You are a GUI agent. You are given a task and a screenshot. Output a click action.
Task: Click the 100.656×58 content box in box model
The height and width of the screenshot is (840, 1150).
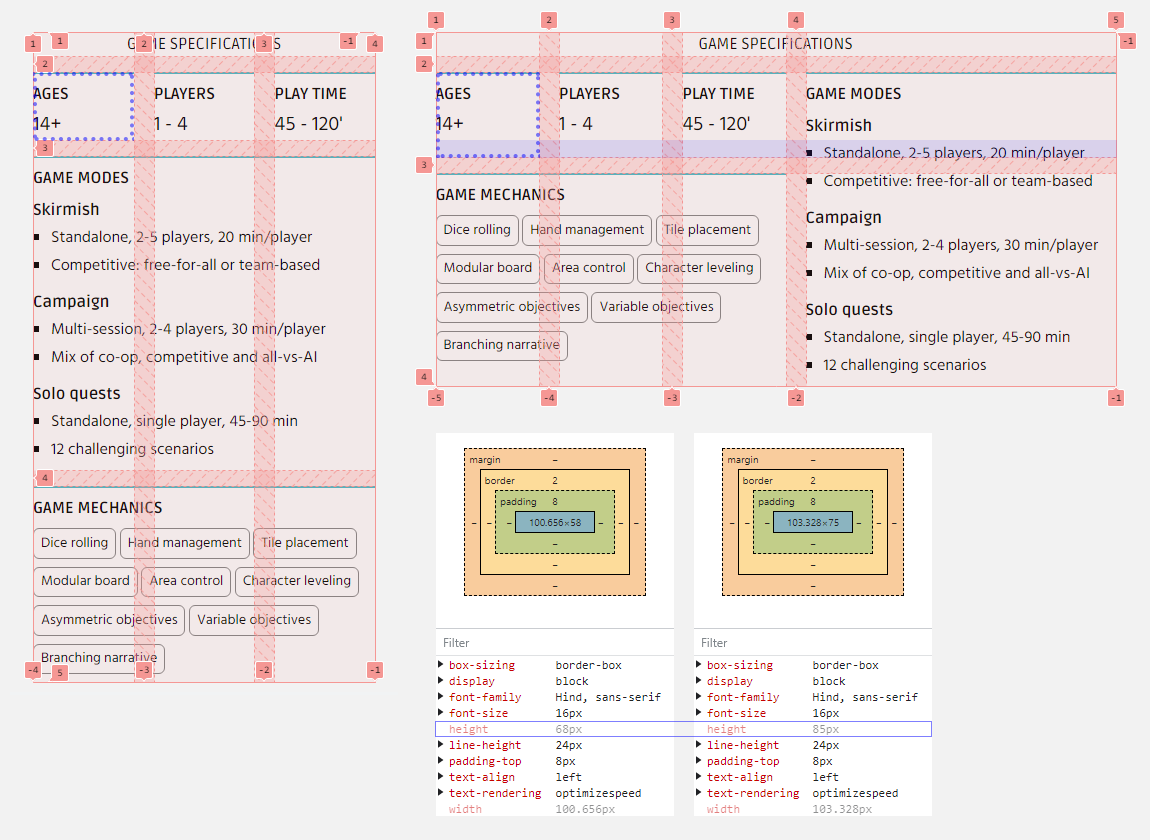555,521
